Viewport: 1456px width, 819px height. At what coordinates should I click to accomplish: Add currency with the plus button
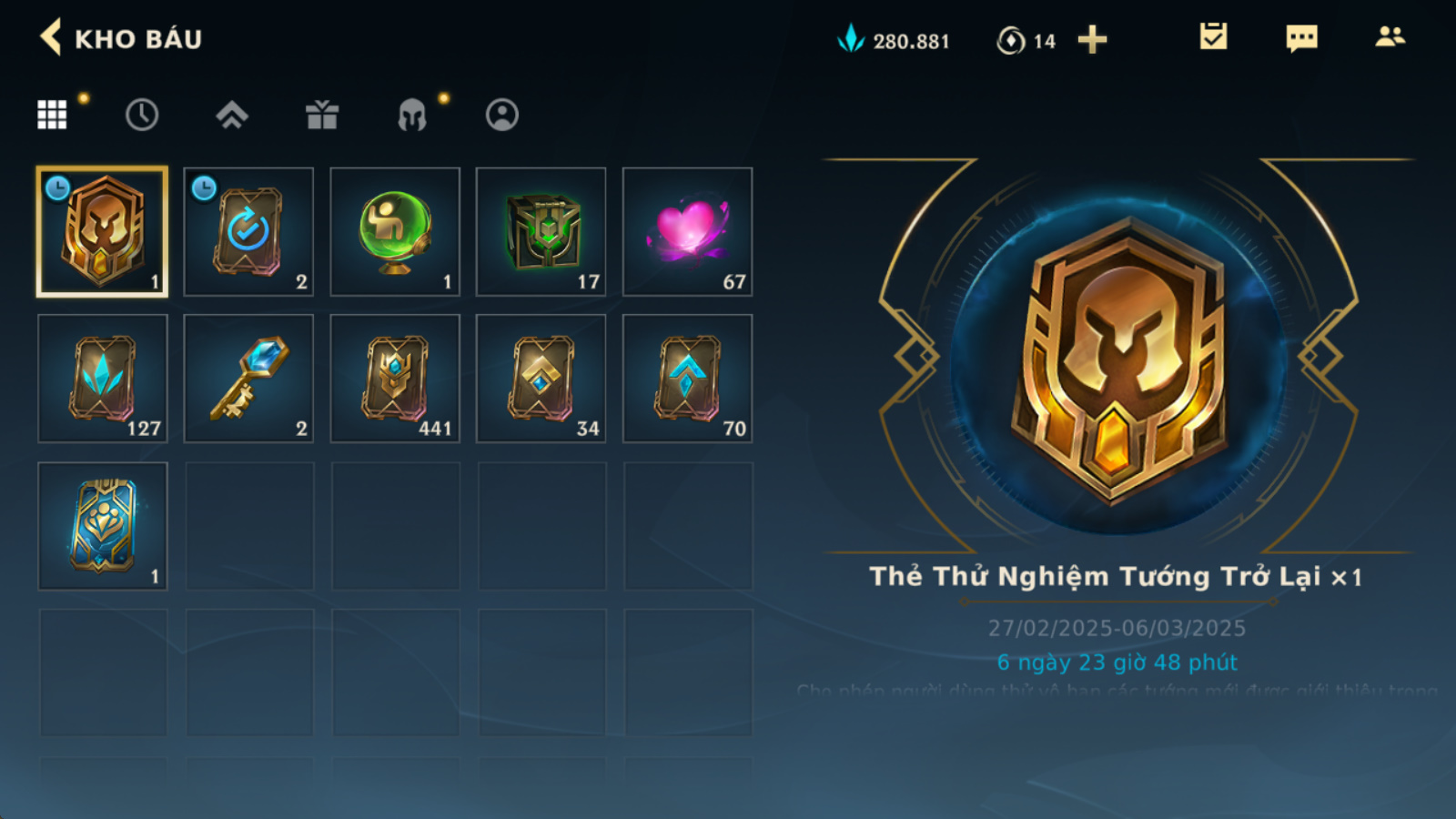[1092, 39]
